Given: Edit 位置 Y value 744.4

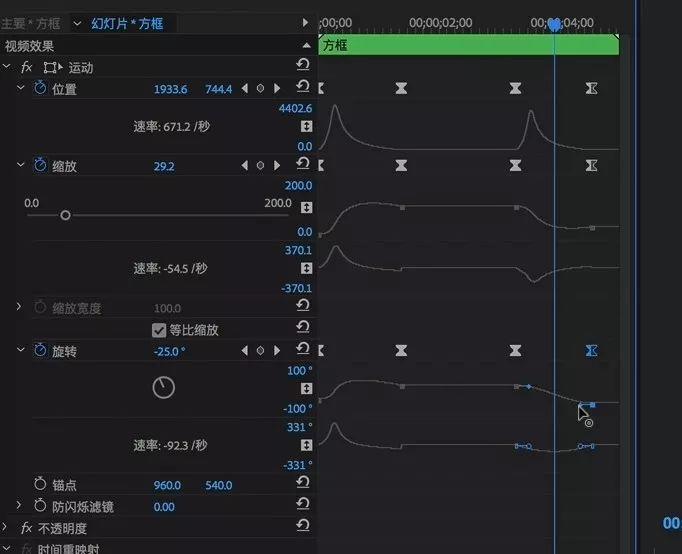Looking at the screenshot, I should coord(218,90).
